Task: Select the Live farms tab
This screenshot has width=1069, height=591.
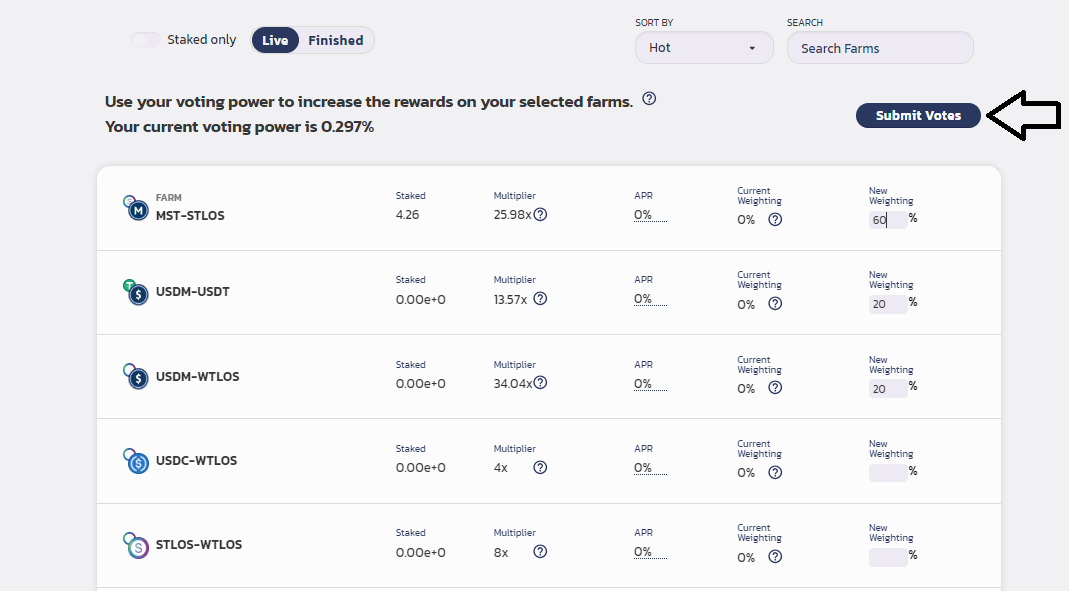Action: [x=275, y=41]
